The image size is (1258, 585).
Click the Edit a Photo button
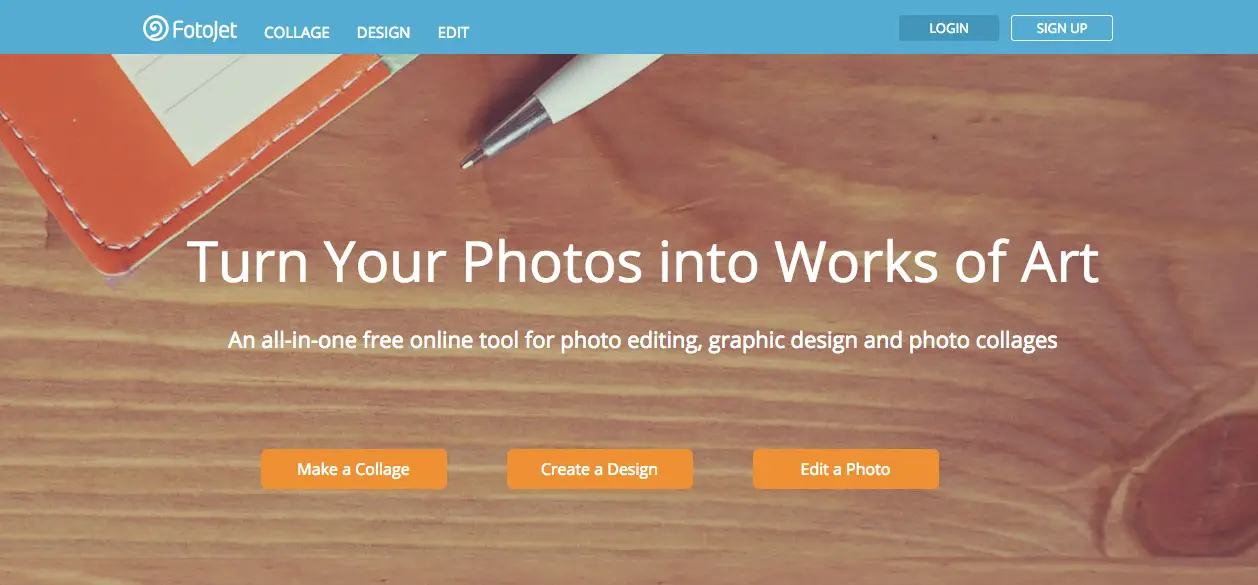coord(846,469)
